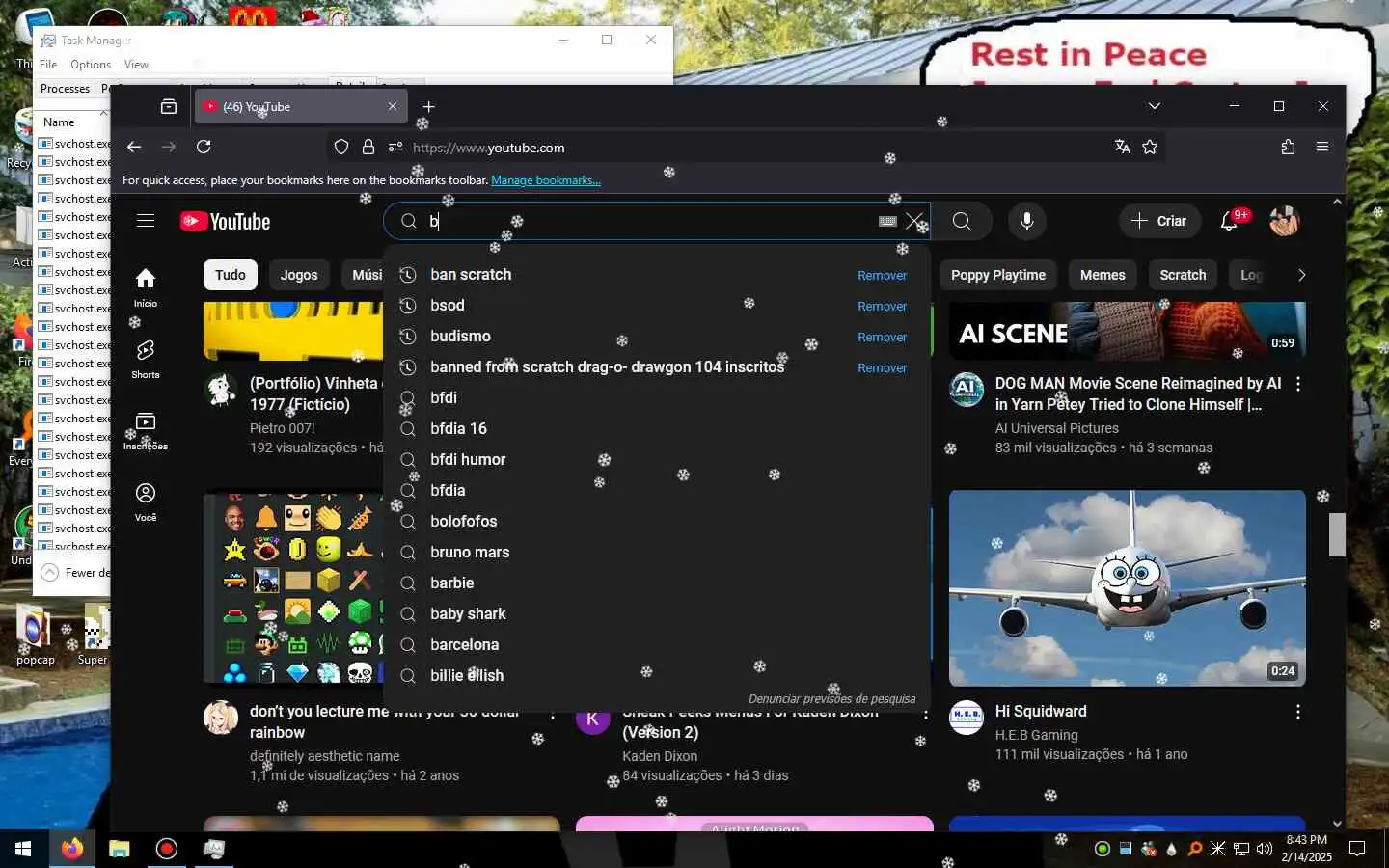Pick the 'baby shark' suggestion
This screenshot has width=1389, height=868.
click(x=657, y=614)
